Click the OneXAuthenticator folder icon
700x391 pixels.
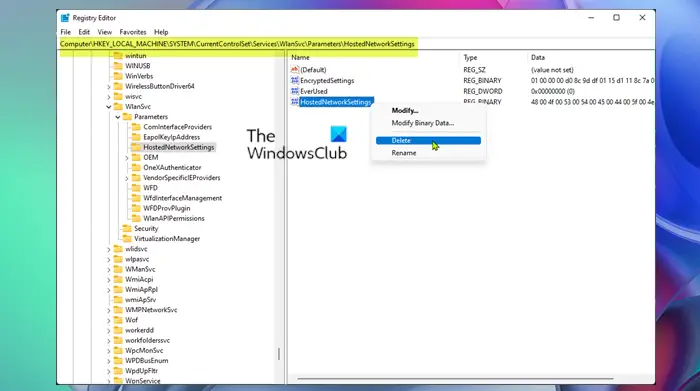pos(136,167)
